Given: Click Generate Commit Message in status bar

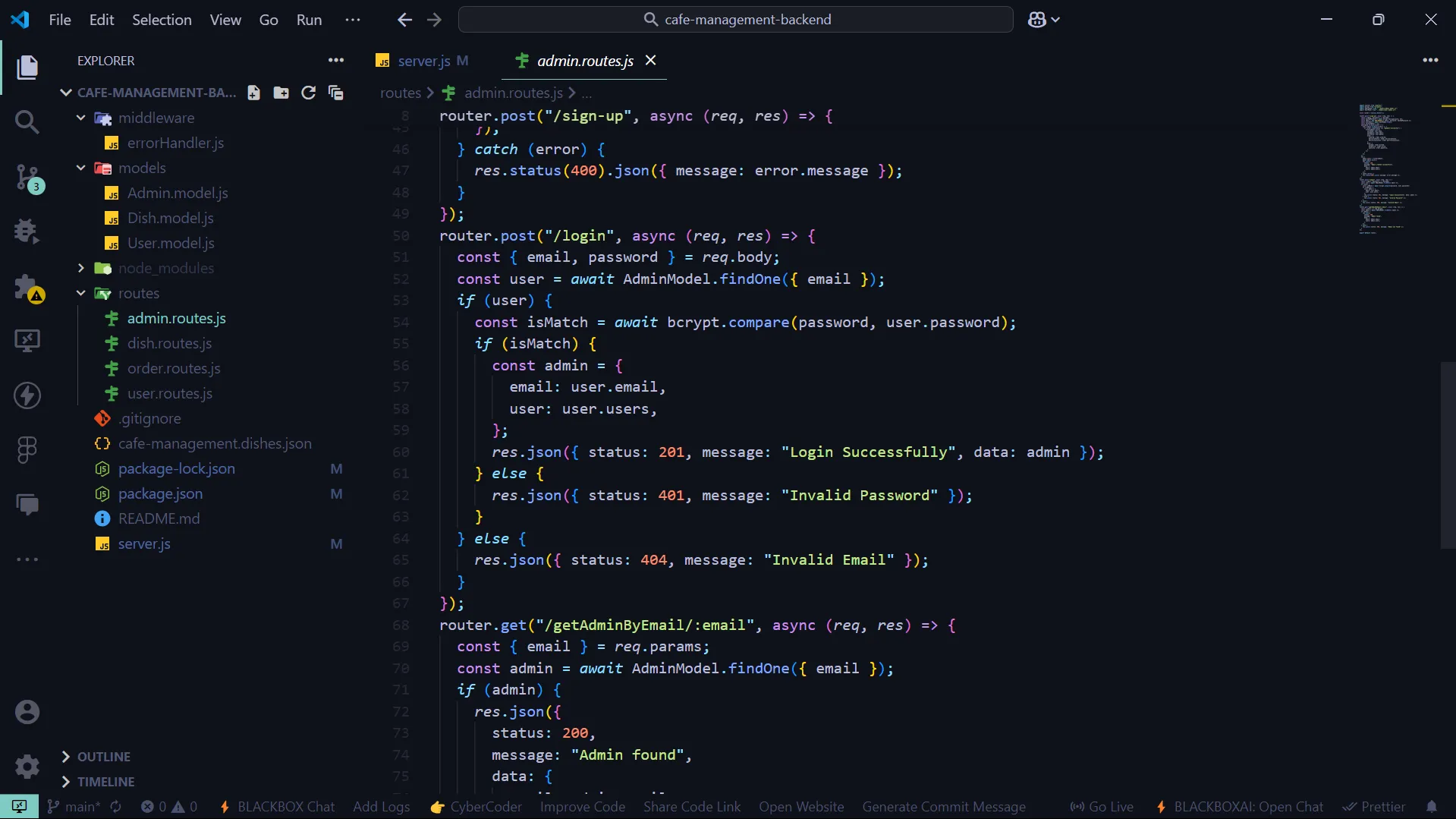Looking at the screenshot, I should coord(944,807).
